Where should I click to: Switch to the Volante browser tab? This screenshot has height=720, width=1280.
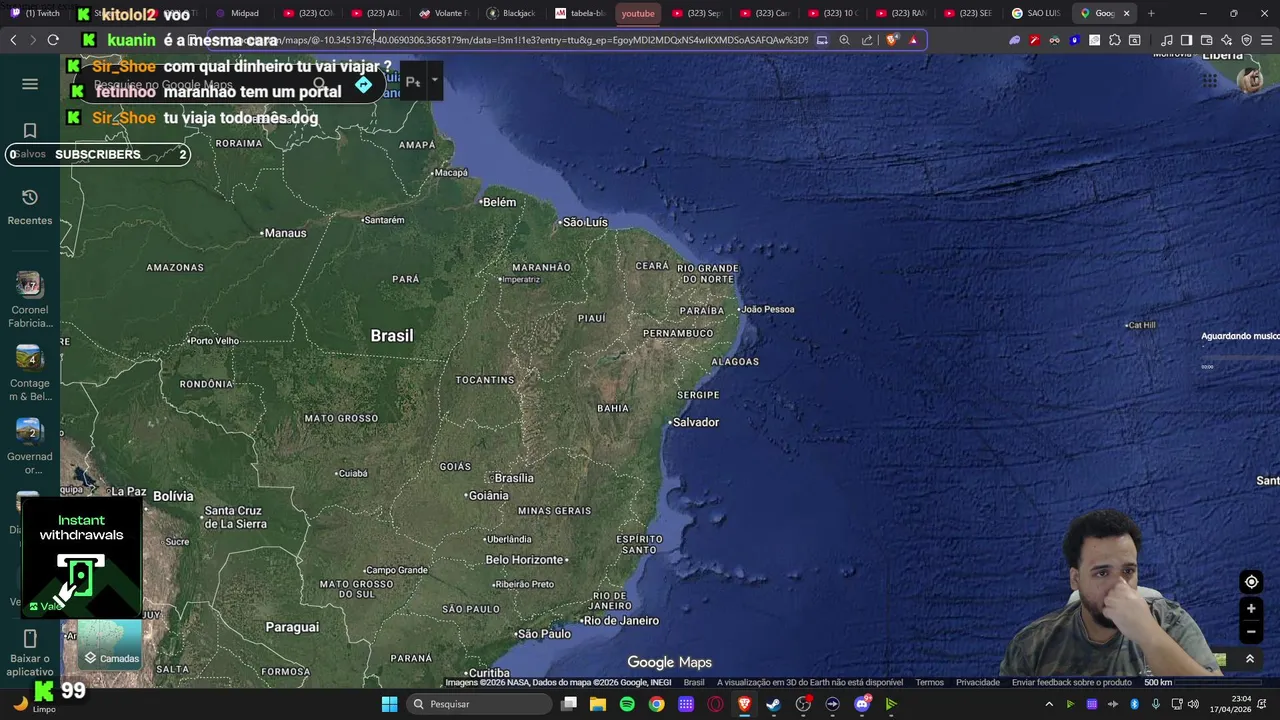[443, 13]
